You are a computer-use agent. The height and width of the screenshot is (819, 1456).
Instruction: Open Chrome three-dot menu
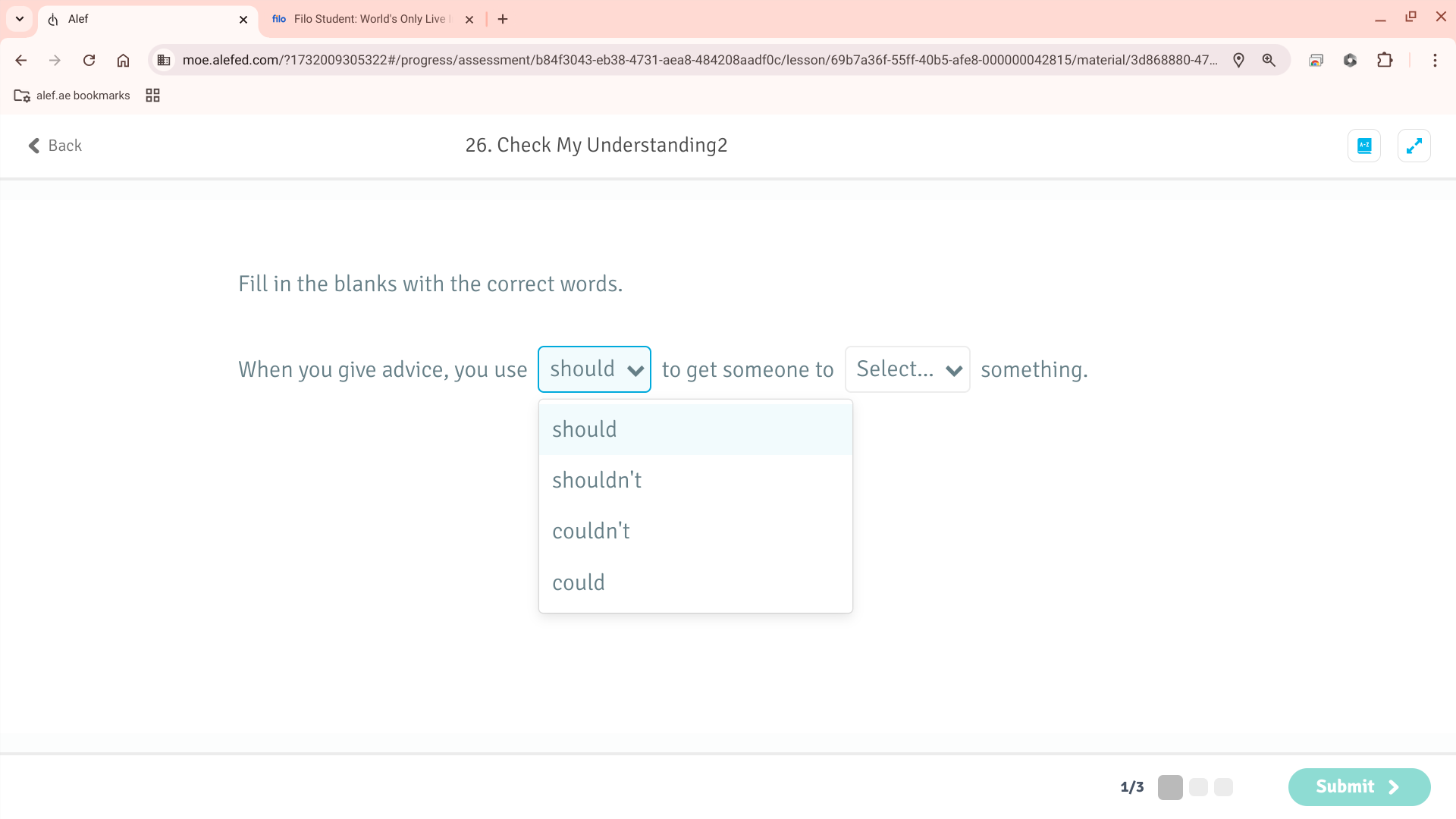point(1434,60)
